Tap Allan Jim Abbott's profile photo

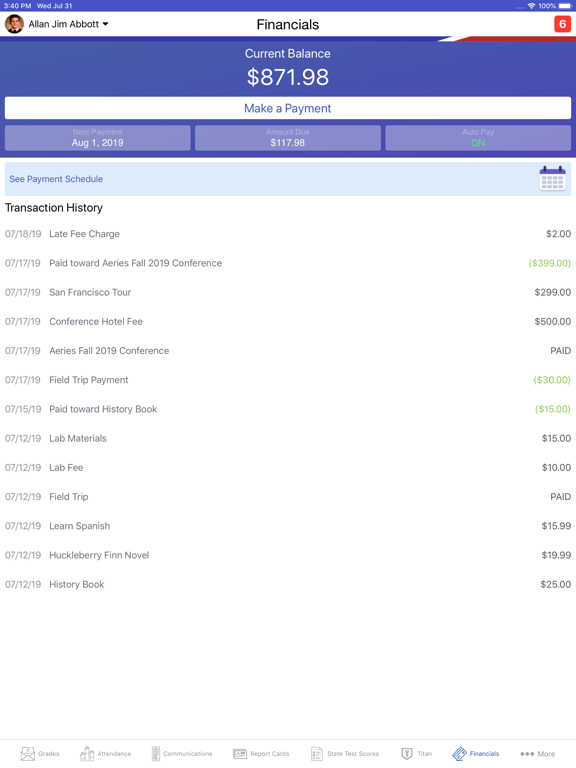[14, 24]
